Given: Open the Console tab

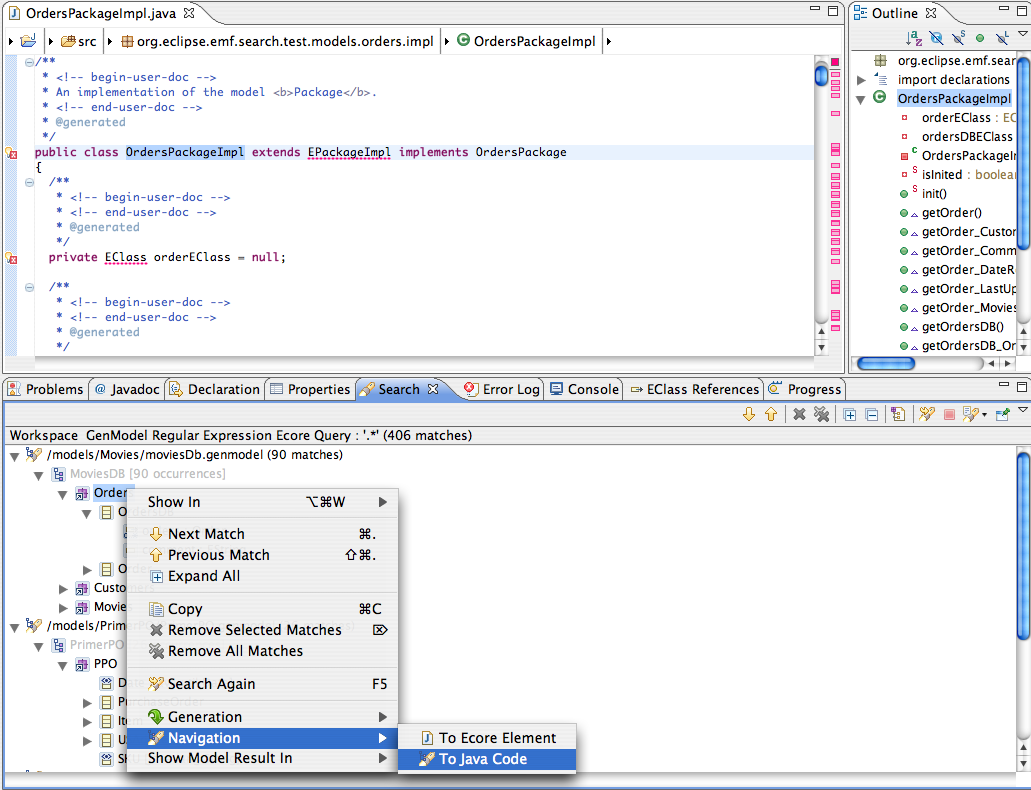Looking at the screenshot, I should [585, 389].
